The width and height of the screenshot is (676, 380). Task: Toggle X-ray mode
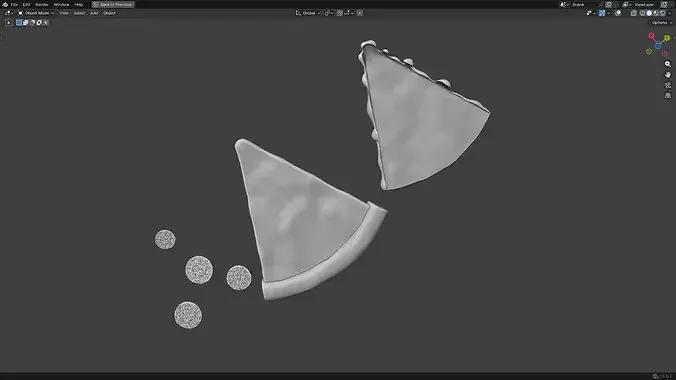(634, 13)
